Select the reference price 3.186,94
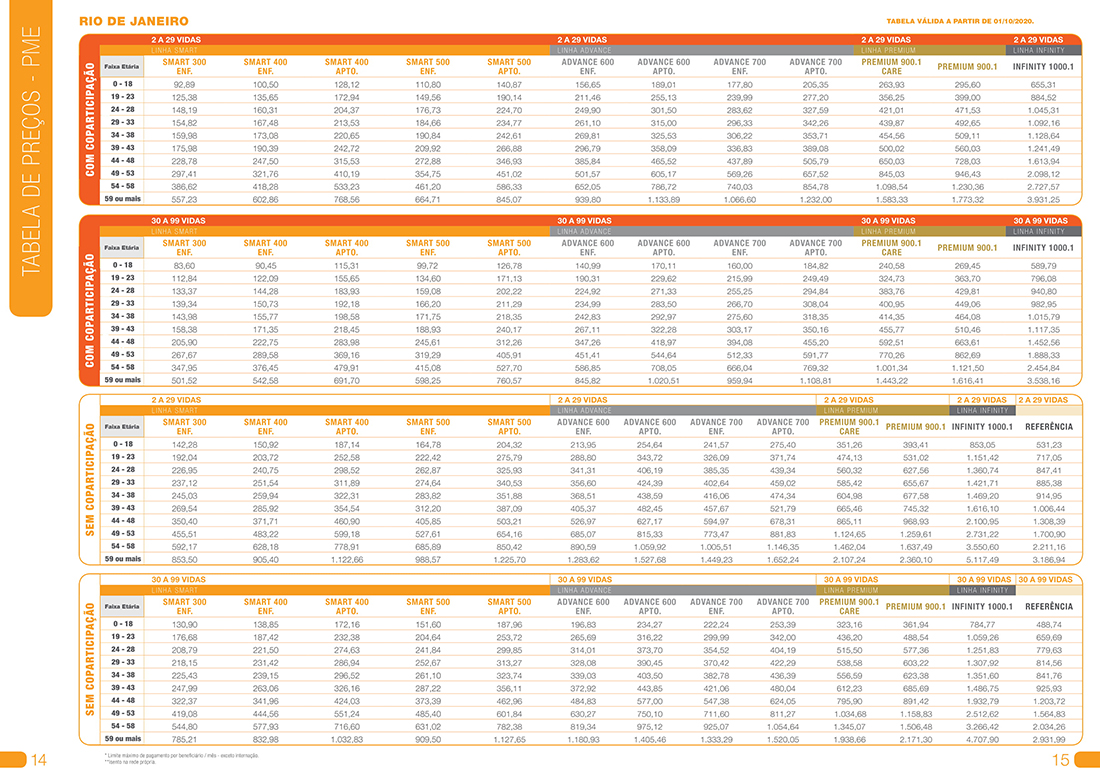This screenshot has height=778, width=1100. 1049,560
